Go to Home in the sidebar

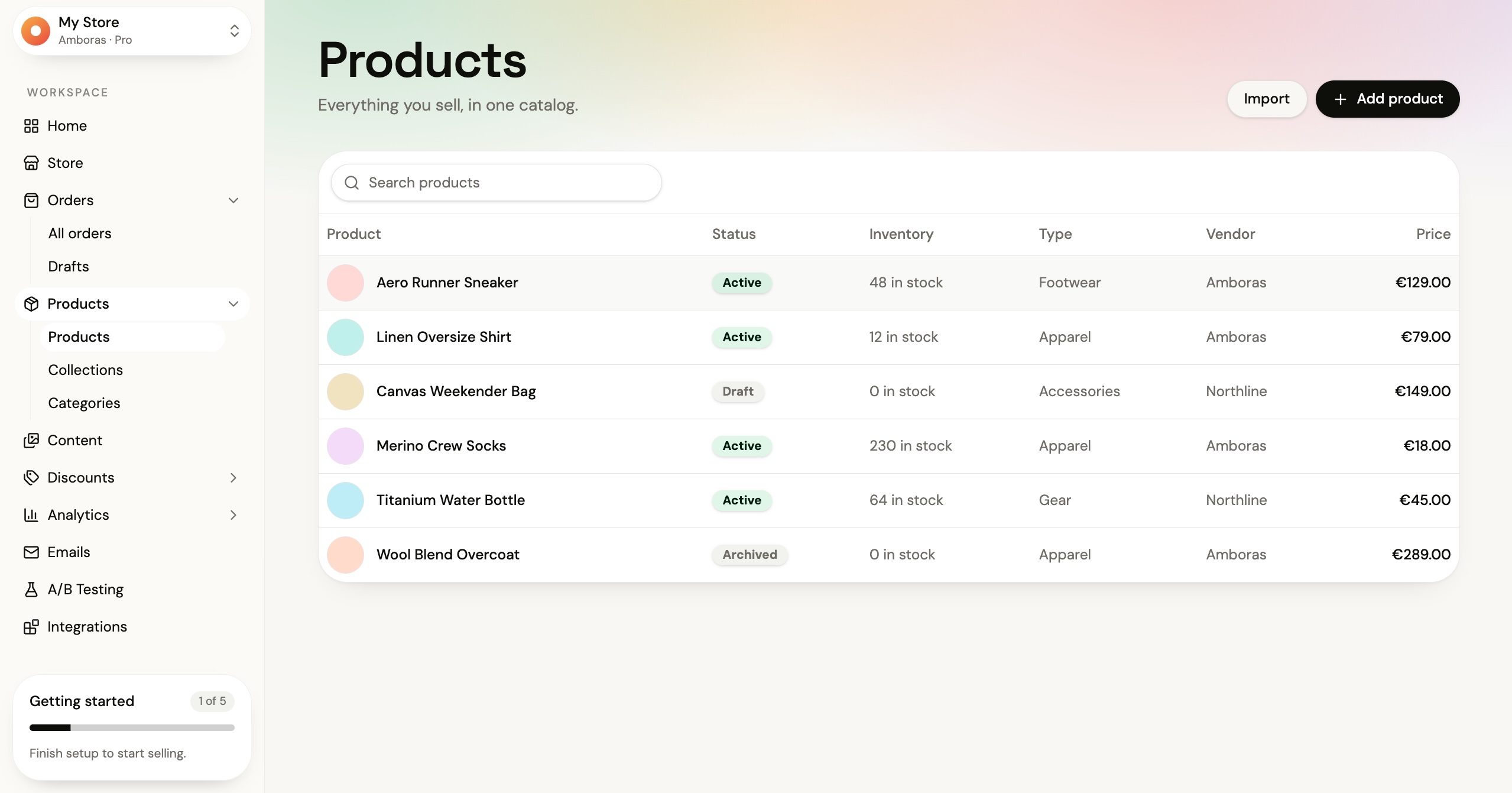[x=132, y=126]
